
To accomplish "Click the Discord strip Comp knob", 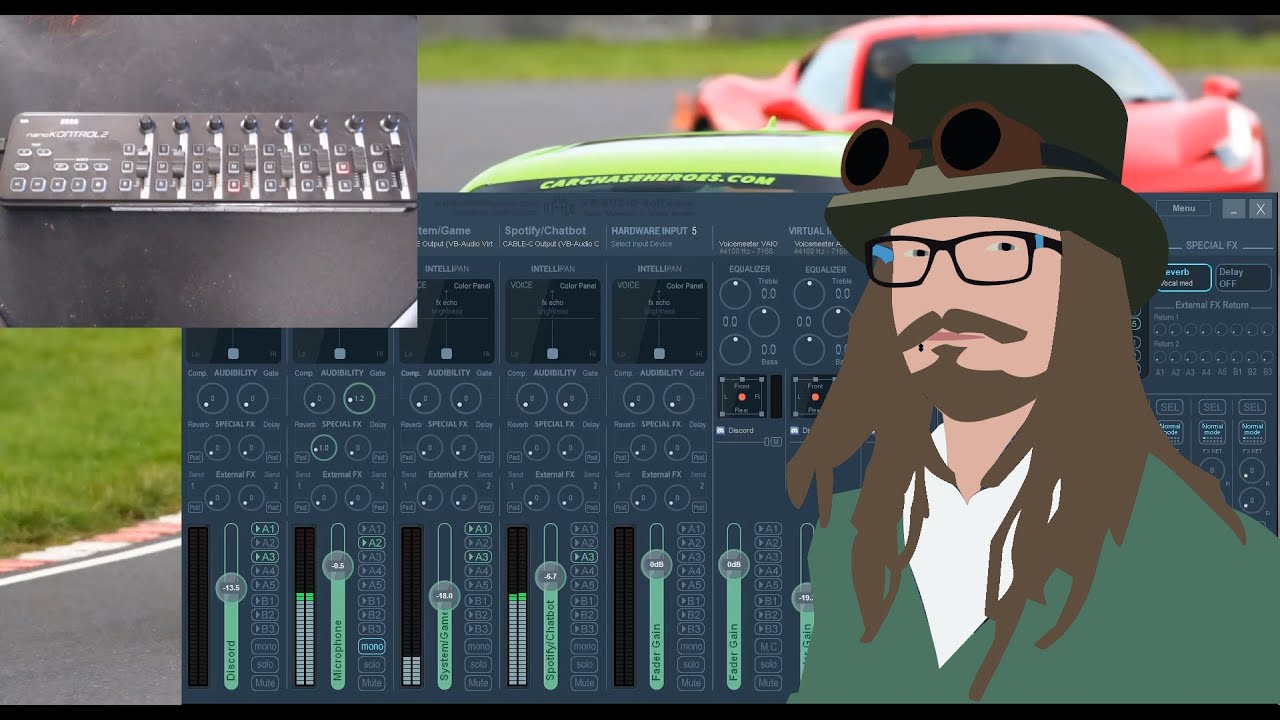I will tap(213, 399).
